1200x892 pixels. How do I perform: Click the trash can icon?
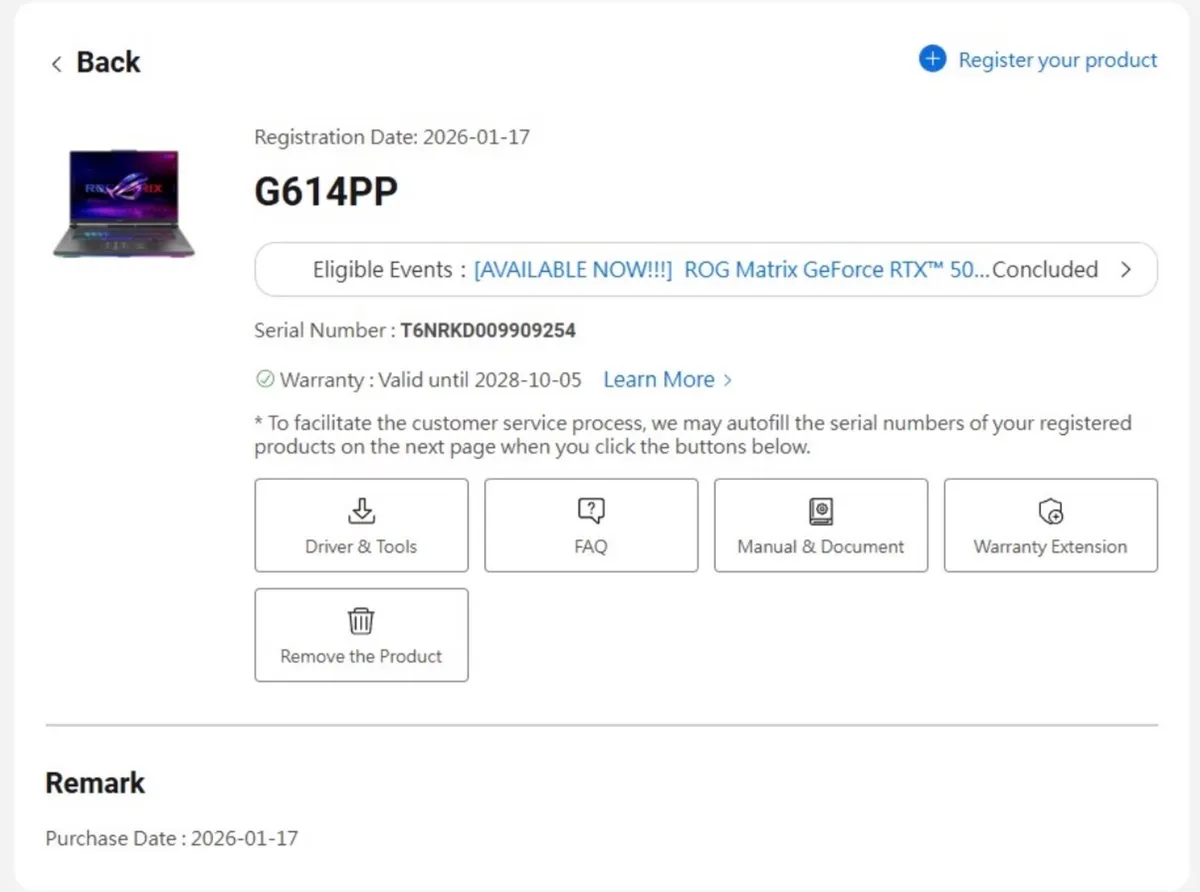[361, 621]
